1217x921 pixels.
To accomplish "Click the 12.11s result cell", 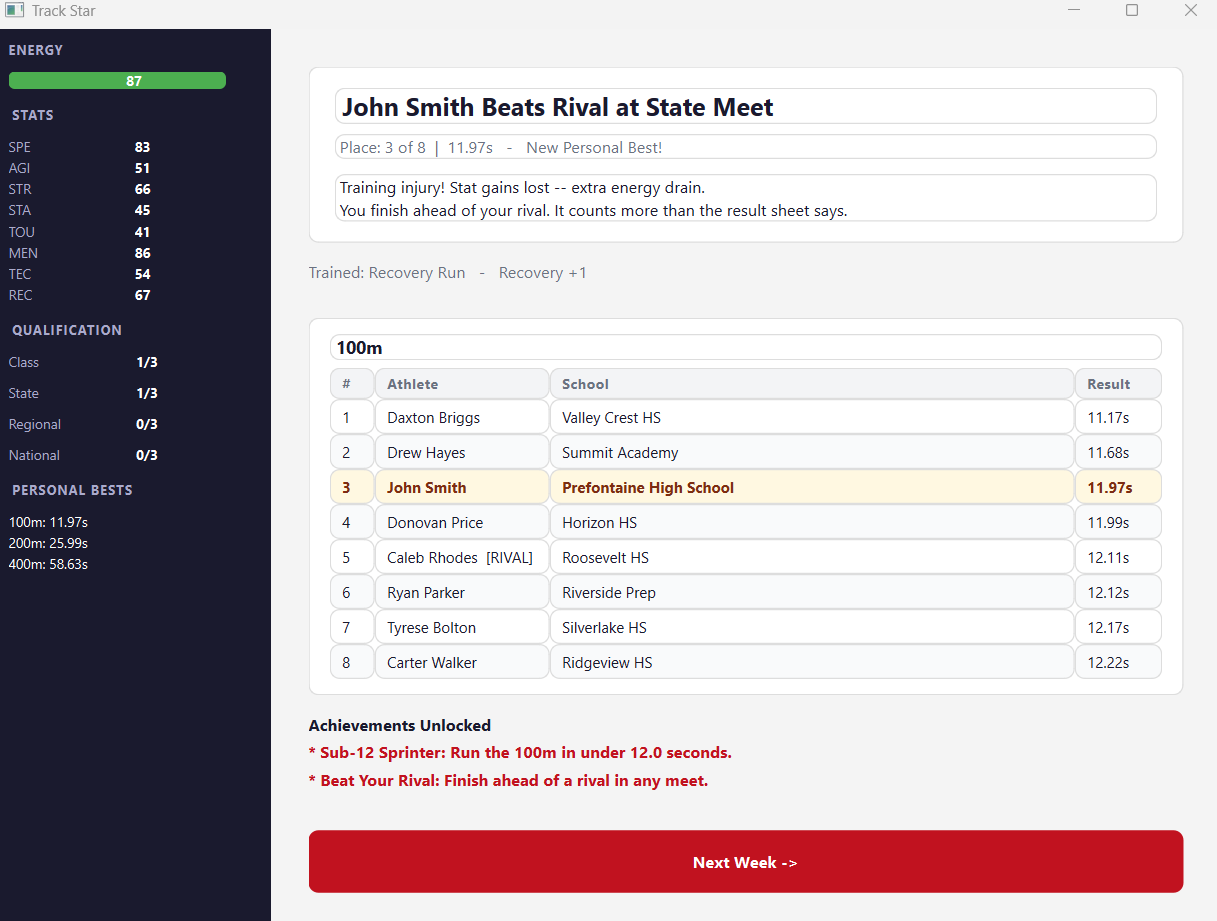I will click(1118, 557).
